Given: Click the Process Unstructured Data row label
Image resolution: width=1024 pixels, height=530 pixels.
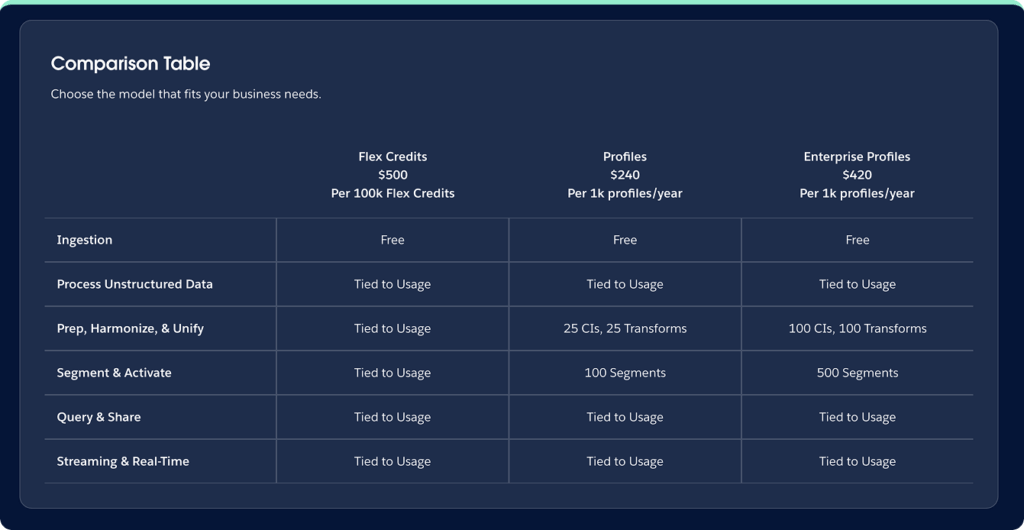Looking at the screenshot, I should (135, 284).
